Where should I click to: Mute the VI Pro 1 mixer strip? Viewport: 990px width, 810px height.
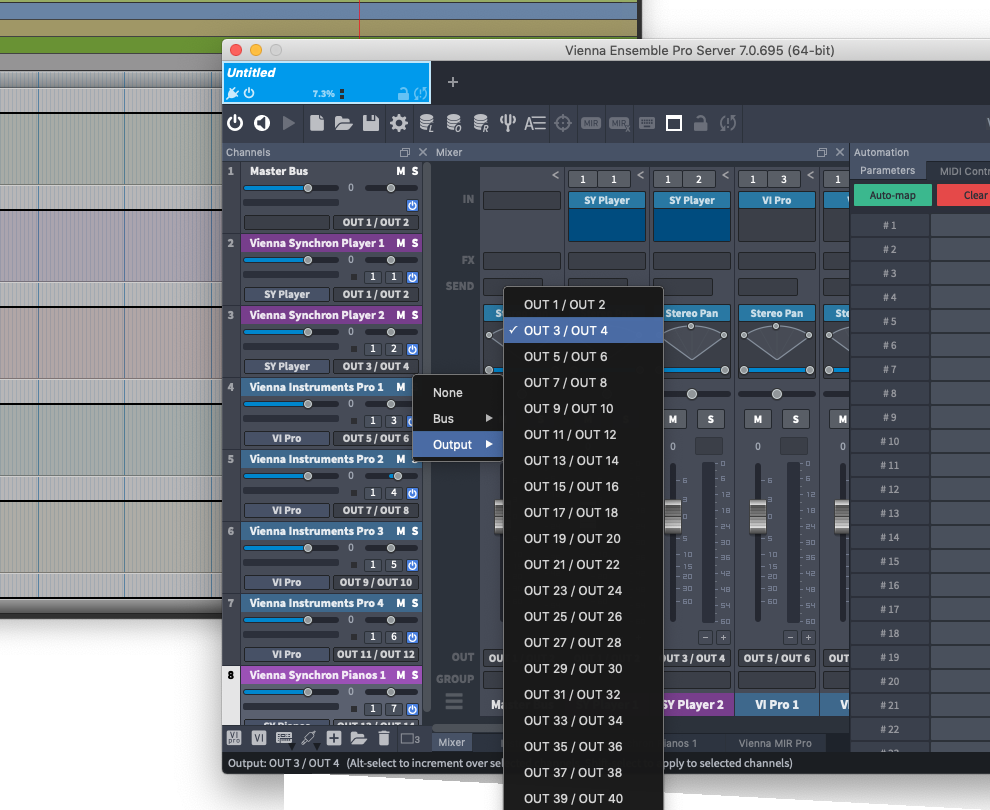(758, 419)
